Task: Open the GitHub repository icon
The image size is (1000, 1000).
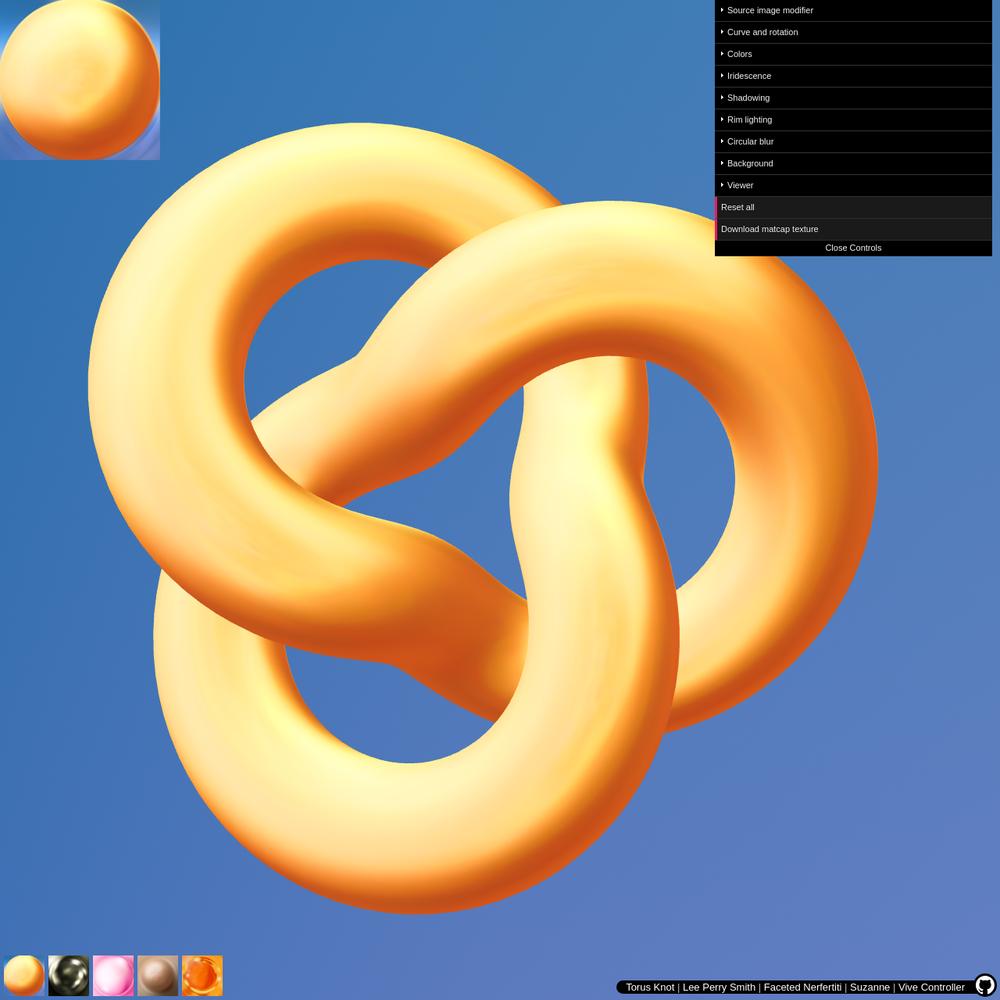Action: click(985, 984)
